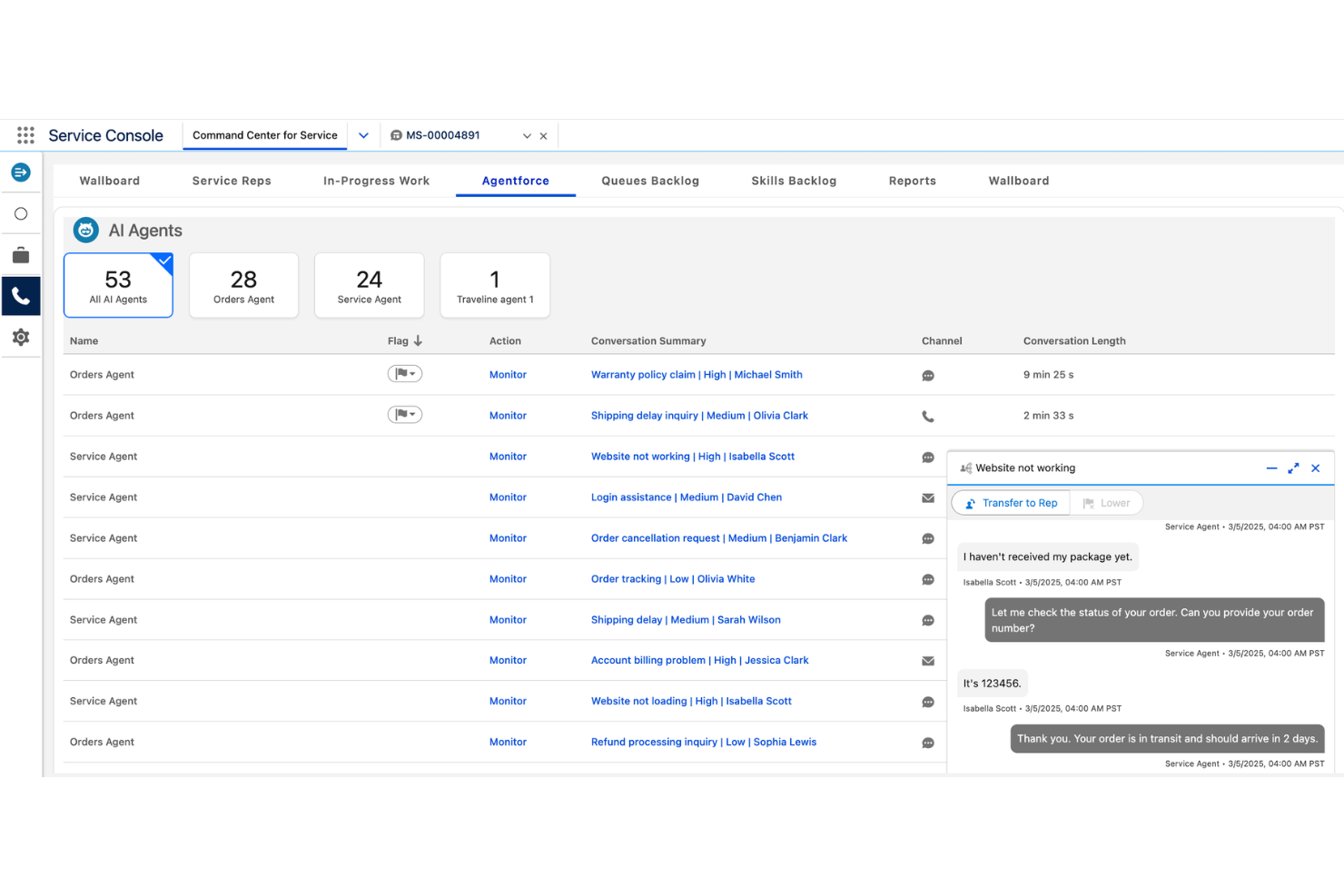
Task: Click the MS-00004891 tab's chat icon
Action: click(396, 135)
